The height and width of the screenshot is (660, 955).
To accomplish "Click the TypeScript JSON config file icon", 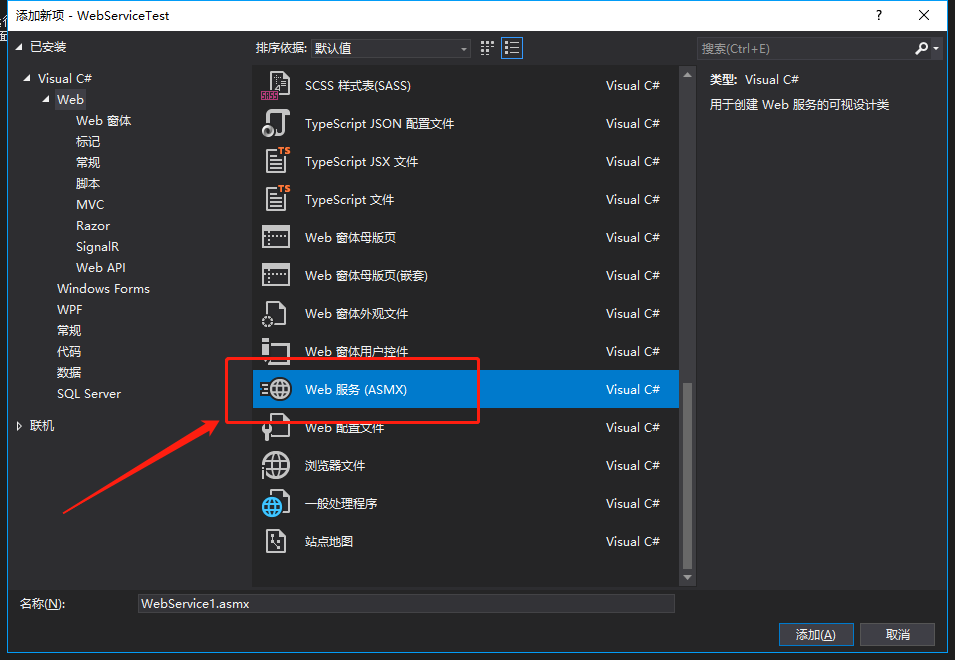I will 275,124.
